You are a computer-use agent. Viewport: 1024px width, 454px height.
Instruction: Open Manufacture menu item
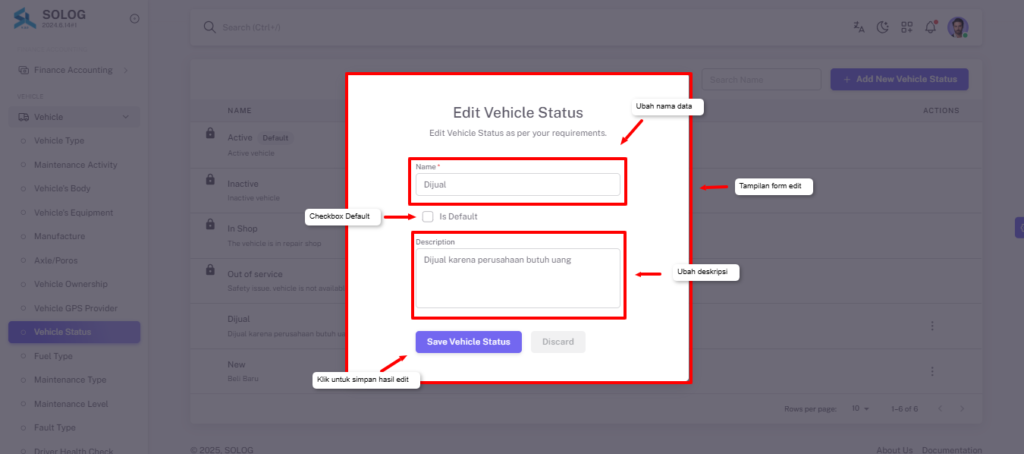(x=74, y=236)
